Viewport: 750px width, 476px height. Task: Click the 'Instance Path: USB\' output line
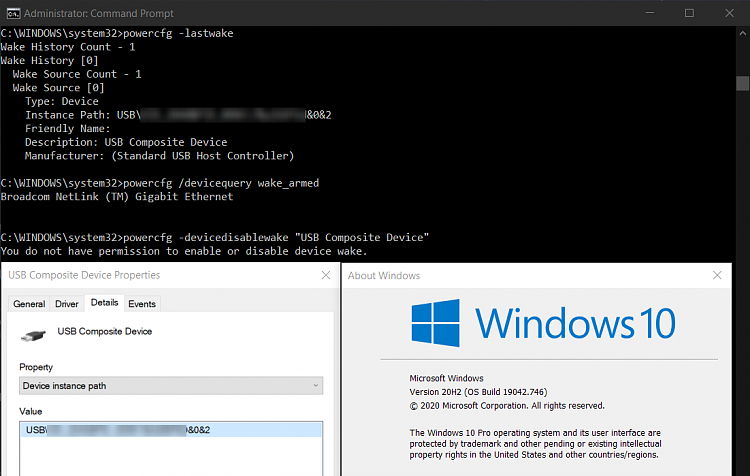(178, 115)
